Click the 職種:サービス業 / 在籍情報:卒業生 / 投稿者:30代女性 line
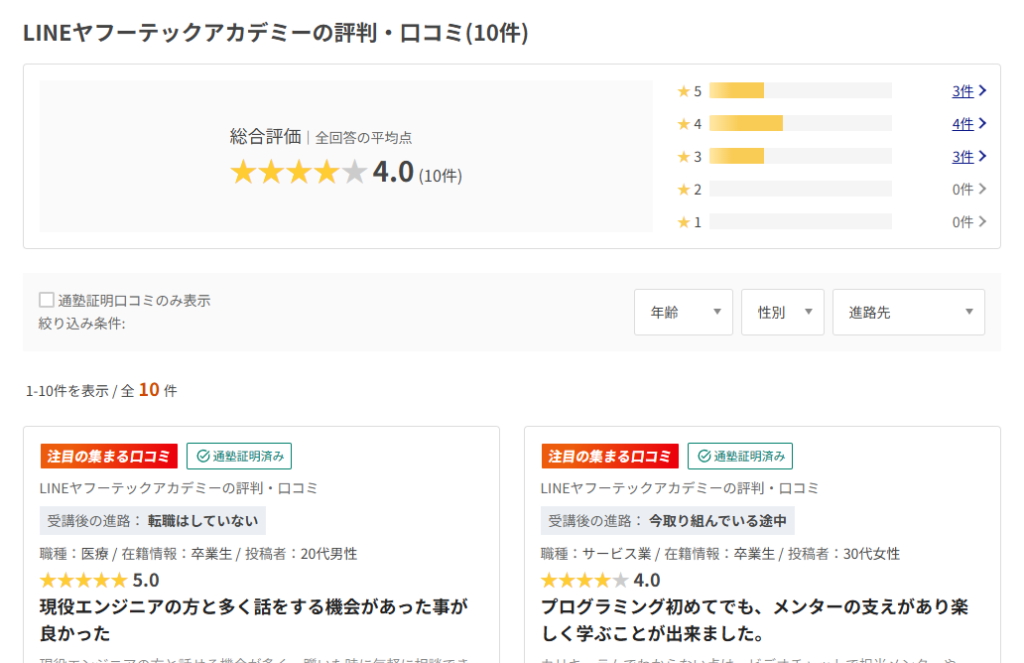1024x663 pixels. pos(720,554)
